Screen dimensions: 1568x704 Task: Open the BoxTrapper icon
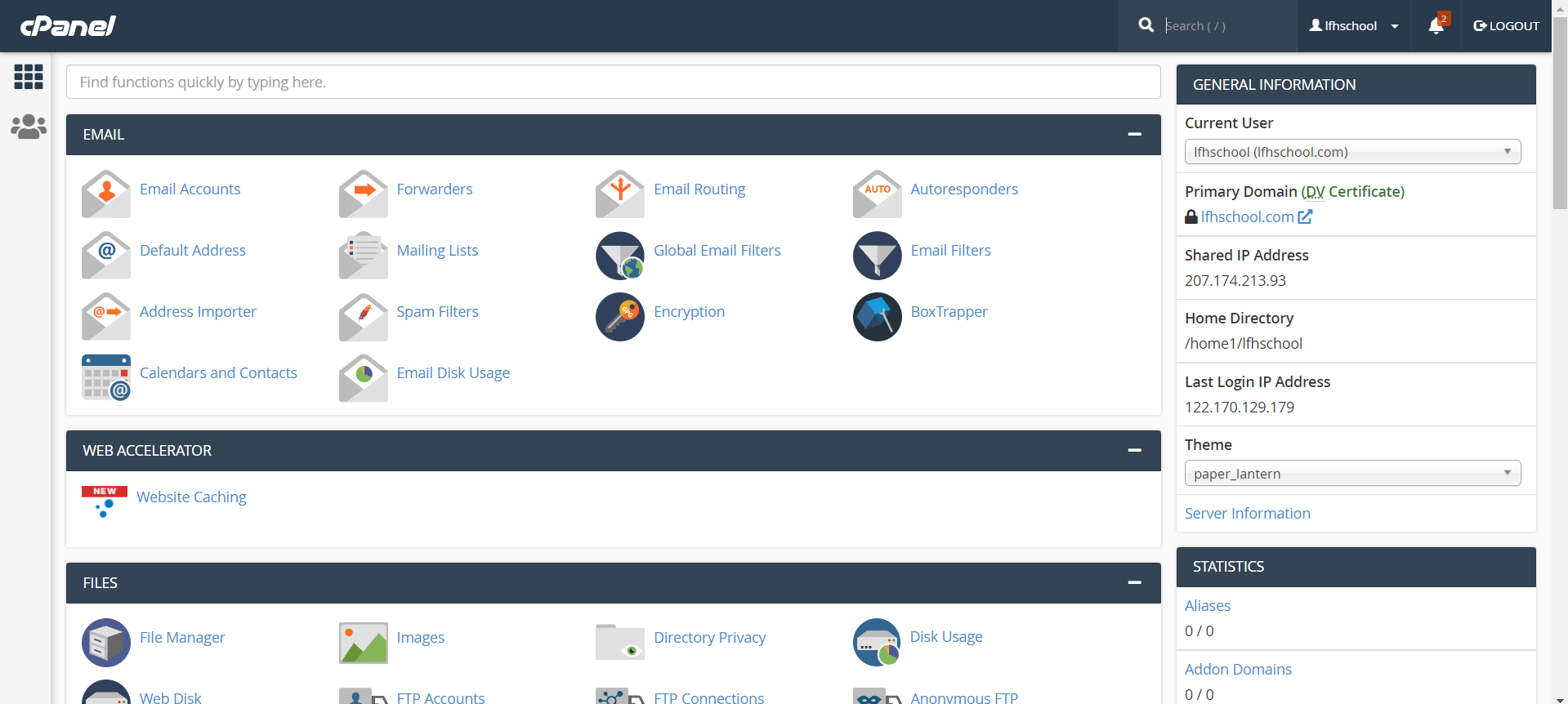coord(878,316)
